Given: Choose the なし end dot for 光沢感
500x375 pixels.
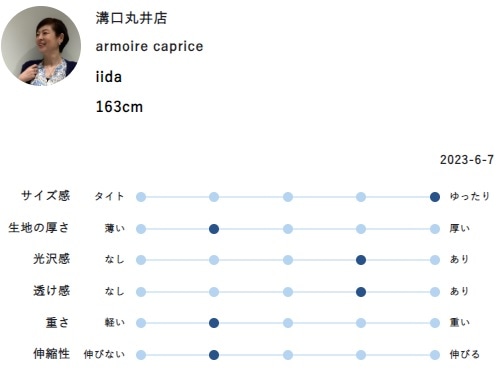Looking at the screenshot, I should [x=141, y=260].
